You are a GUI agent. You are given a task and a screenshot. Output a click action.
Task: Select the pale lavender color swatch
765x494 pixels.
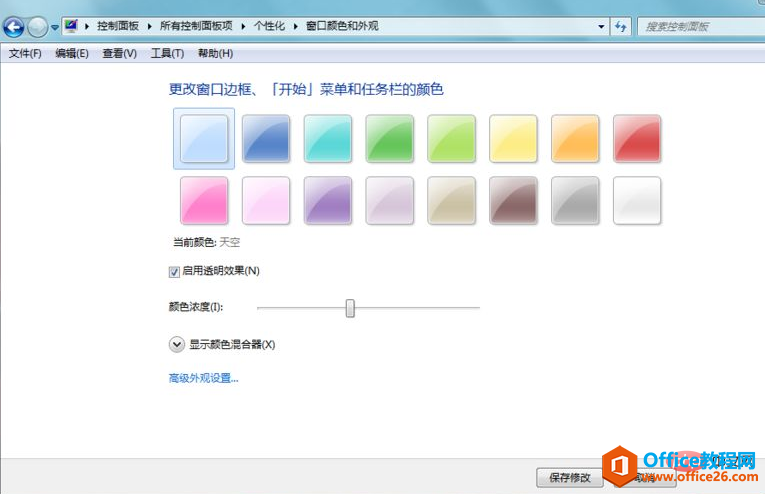pyautogui.click(x=390, y=200)
